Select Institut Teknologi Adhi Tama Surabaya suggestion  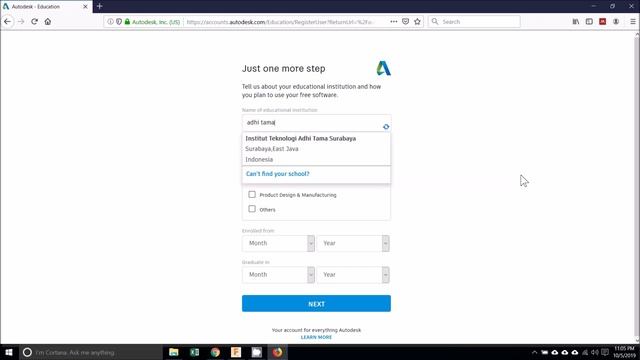pyautogui.click(x=300, y=138)
